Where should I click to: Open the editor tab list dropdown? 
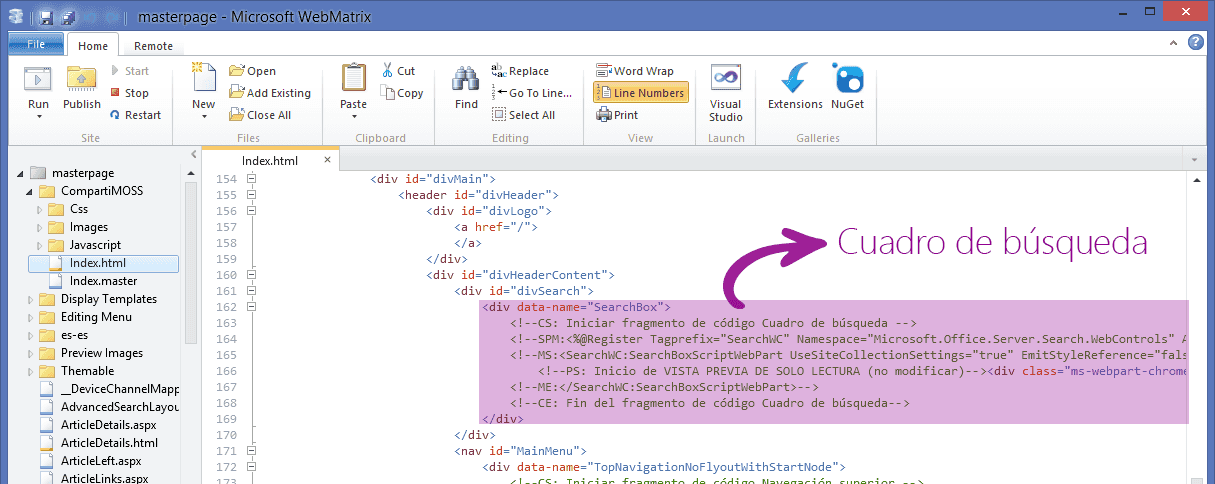click(1195, 159)
